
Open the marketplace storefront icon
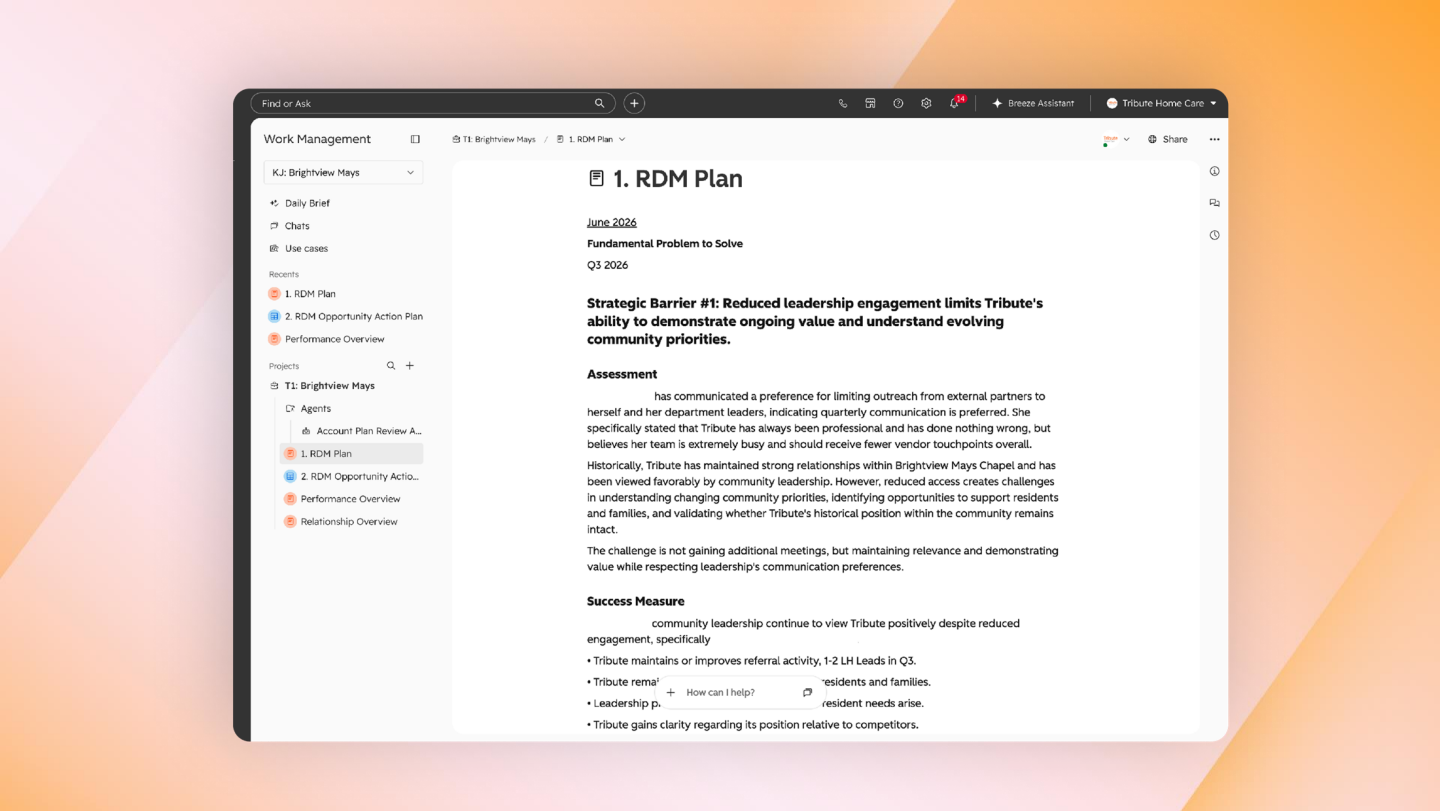(x=870, y=103)
